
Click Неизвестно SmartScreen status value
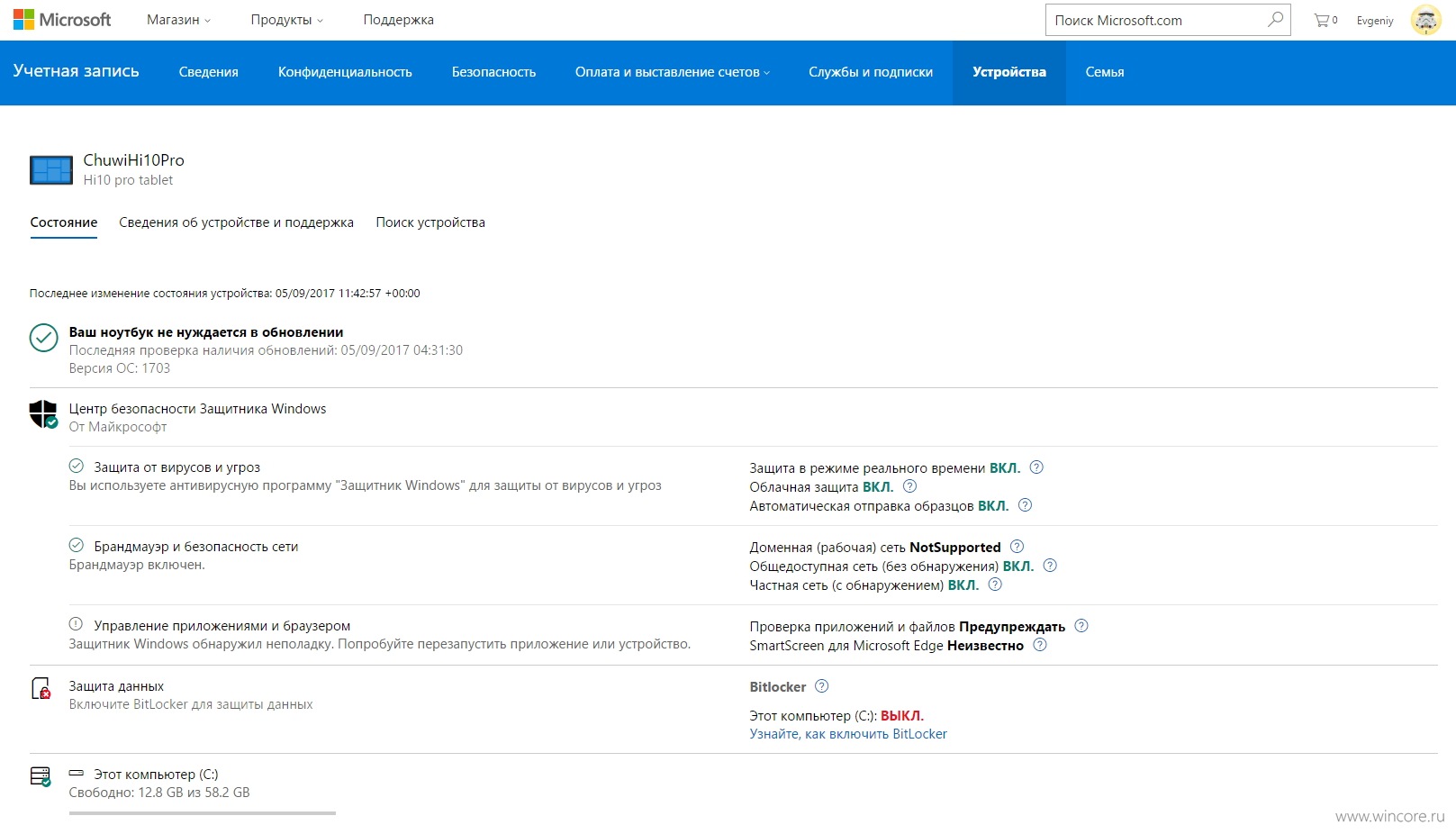pyautogui.click(x=985, y=646)
